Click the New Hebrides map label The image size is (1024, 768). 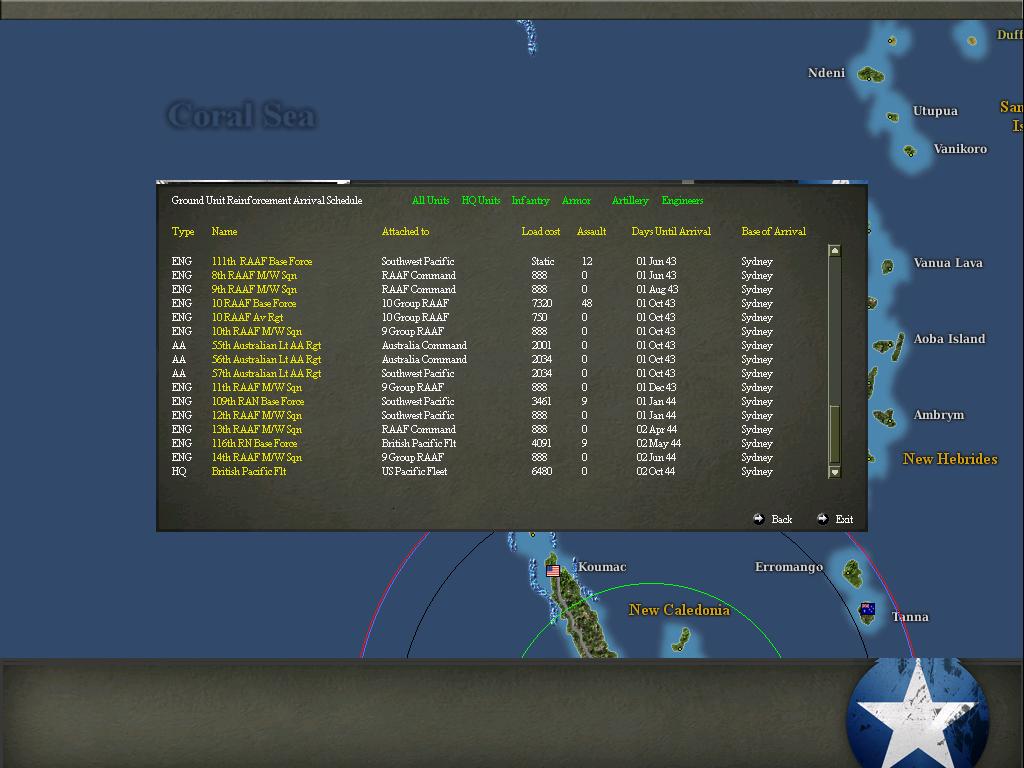point(950,459)
